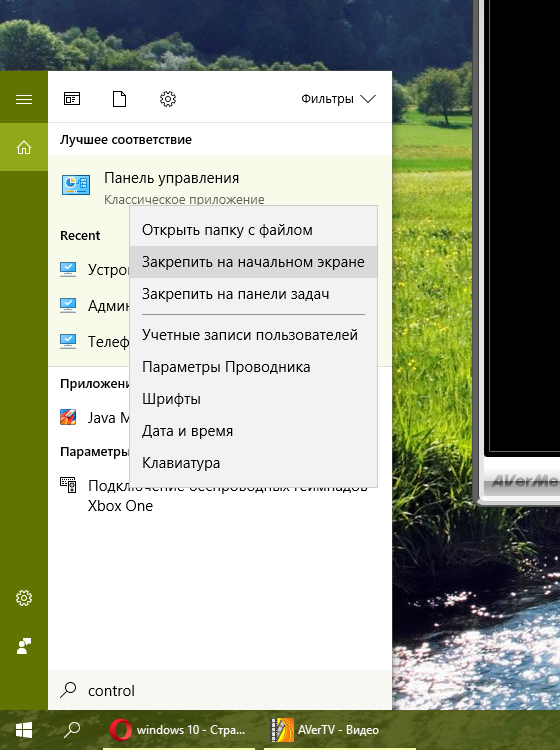
Task: Filter results by apps icon
Action: 72,99
